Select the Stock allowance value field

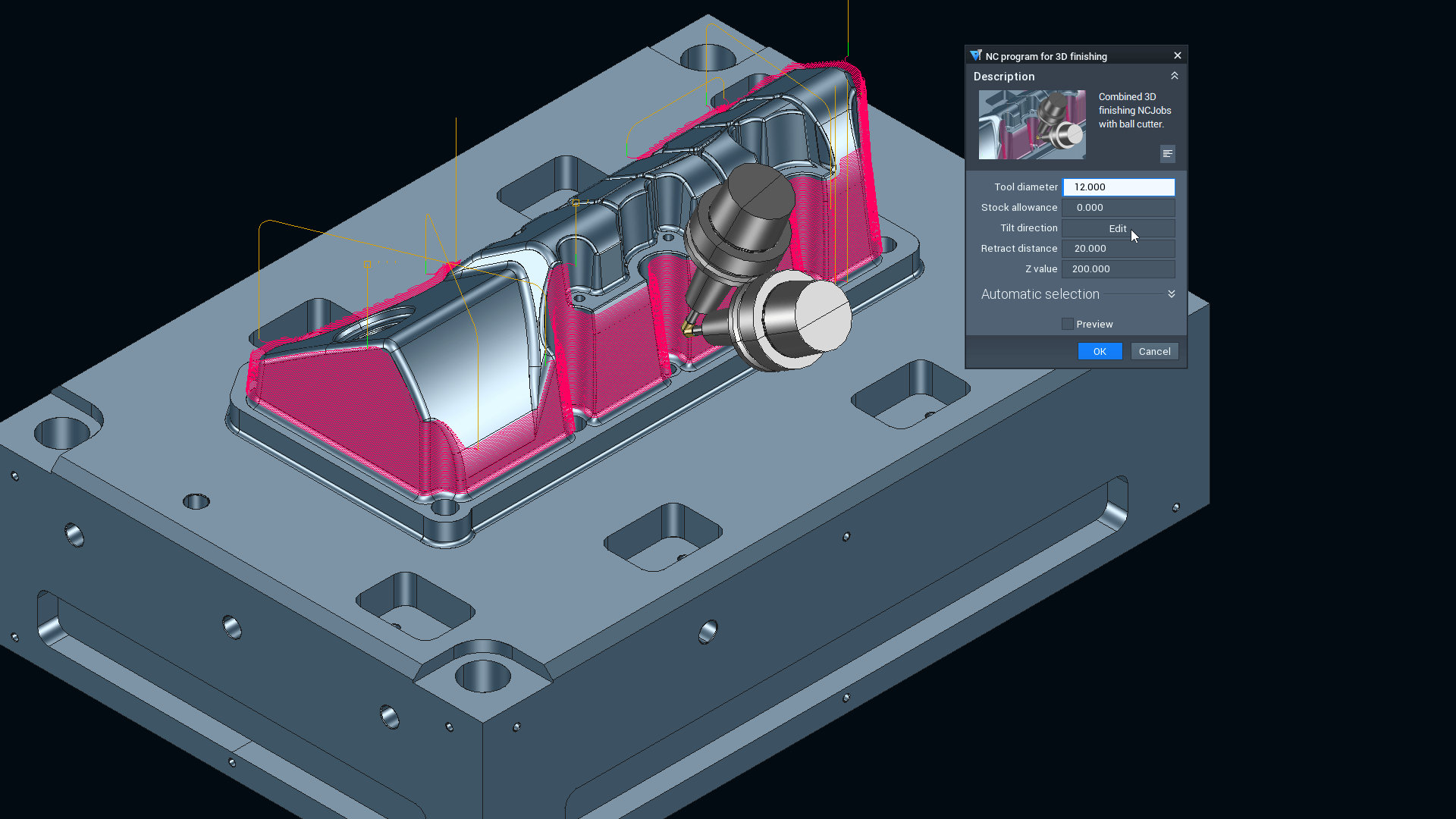tap(1118, 208)
